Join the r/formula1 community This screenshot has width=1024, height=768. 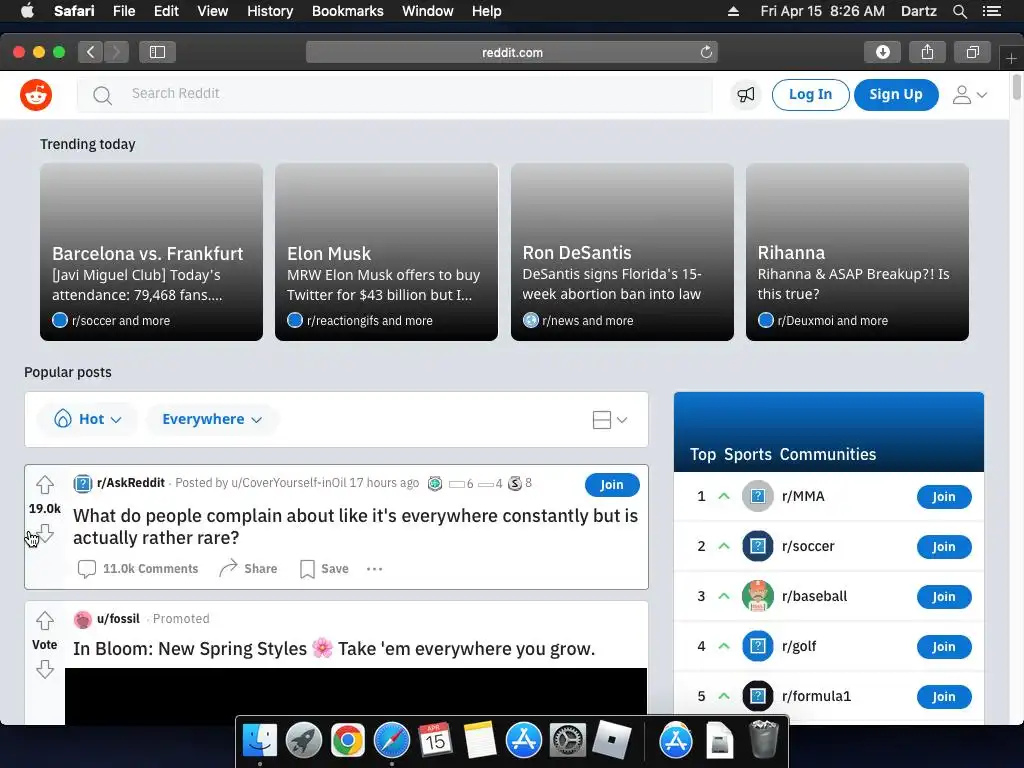944,697
